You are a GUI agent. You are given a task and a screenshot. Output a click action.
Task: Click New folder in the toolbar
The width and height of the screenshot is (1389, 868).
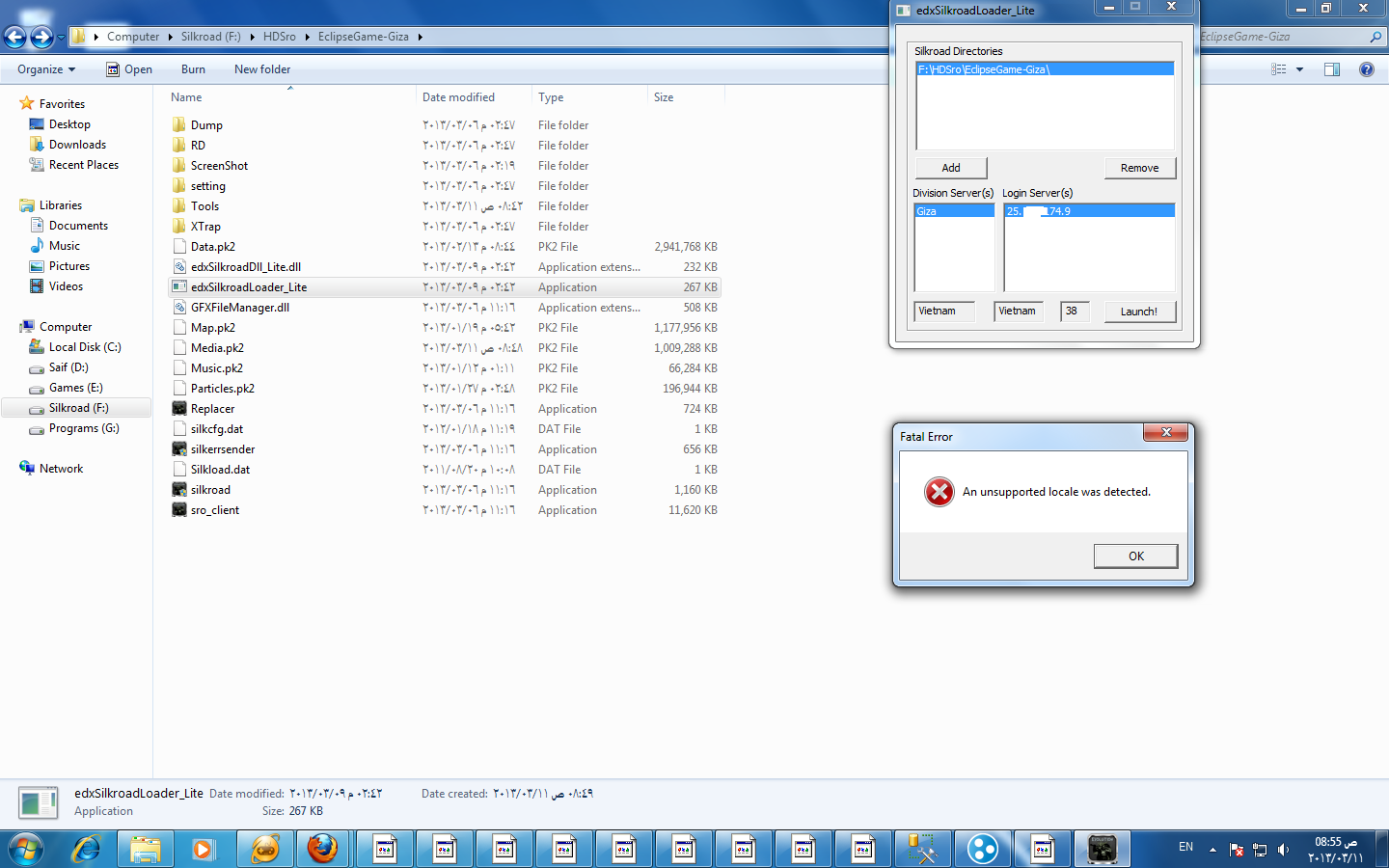tap(262, 69)
